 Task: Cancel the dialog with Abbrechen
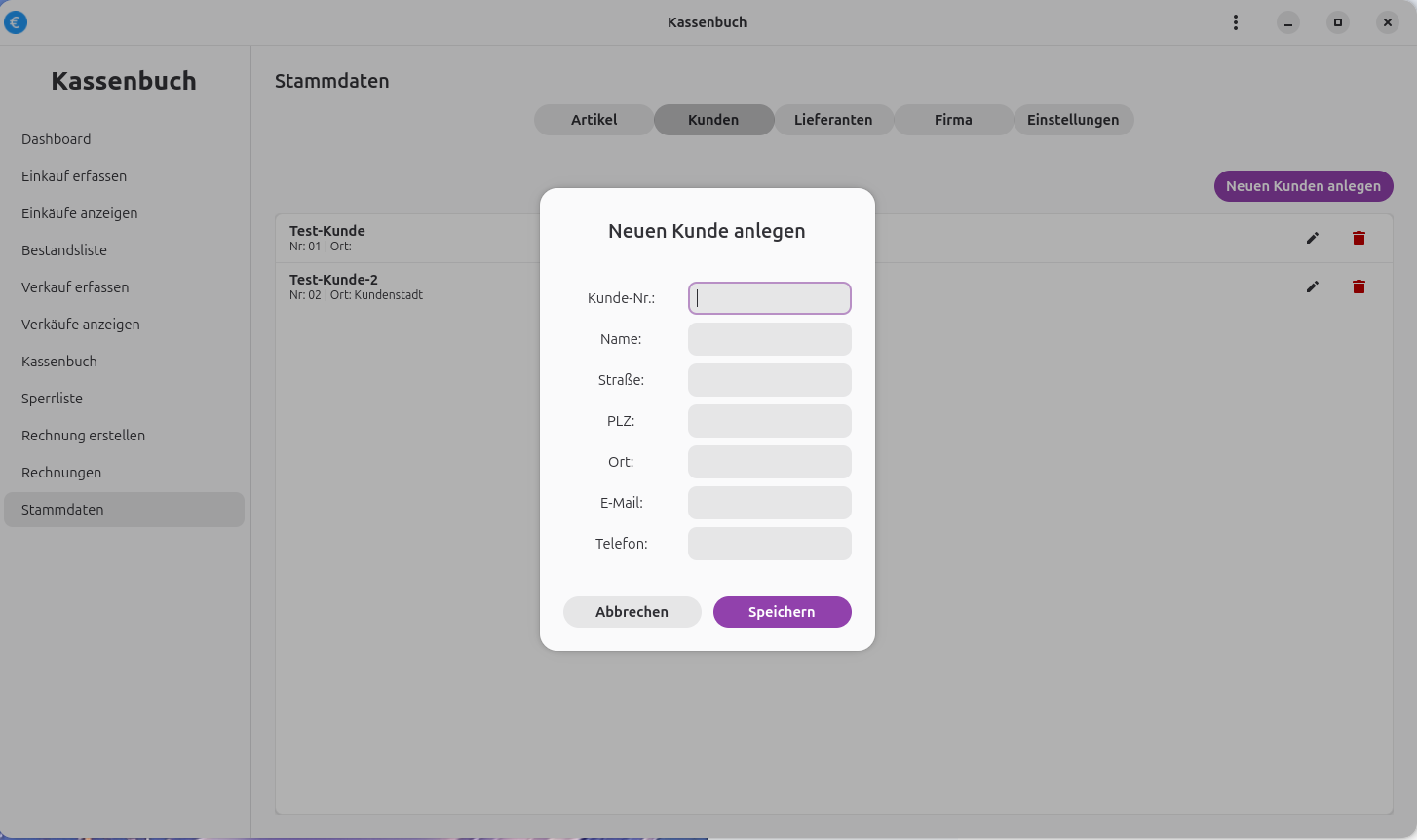tap(632, 612)
